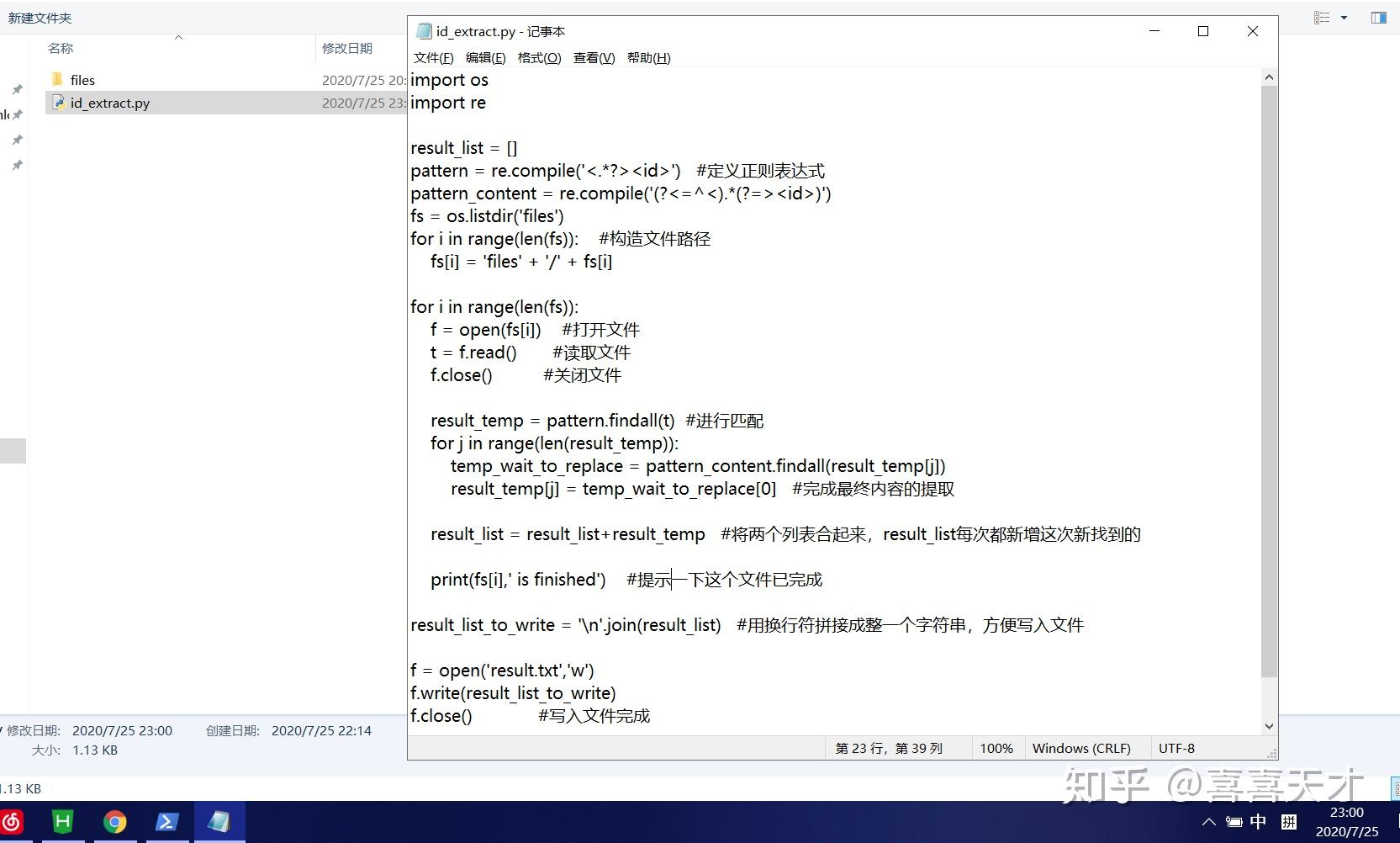Viewport: 1400px width, 843px height.
Task: Click the 'result_list = []' code line
Action: coord(464,148)
